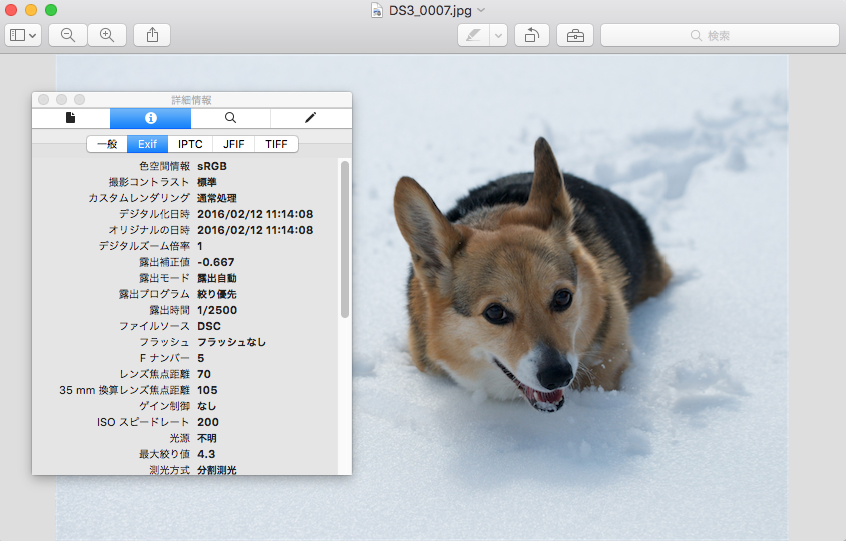This screenshot has height=541, width=846.
Task: Open the annotations pencil inspector tab
Action: click(310, 118)
